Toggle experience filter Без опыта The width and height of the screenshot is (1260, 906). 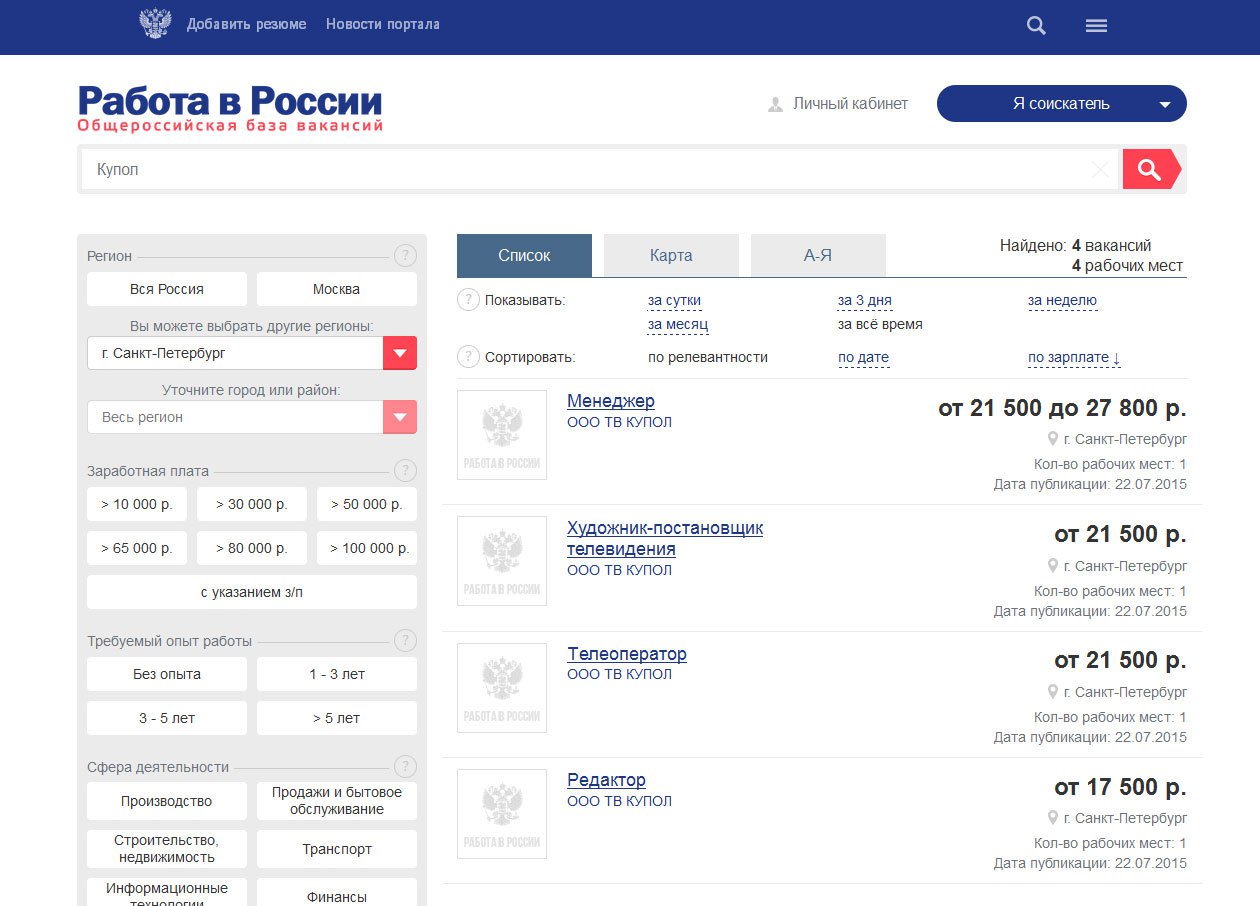[167, 674]
